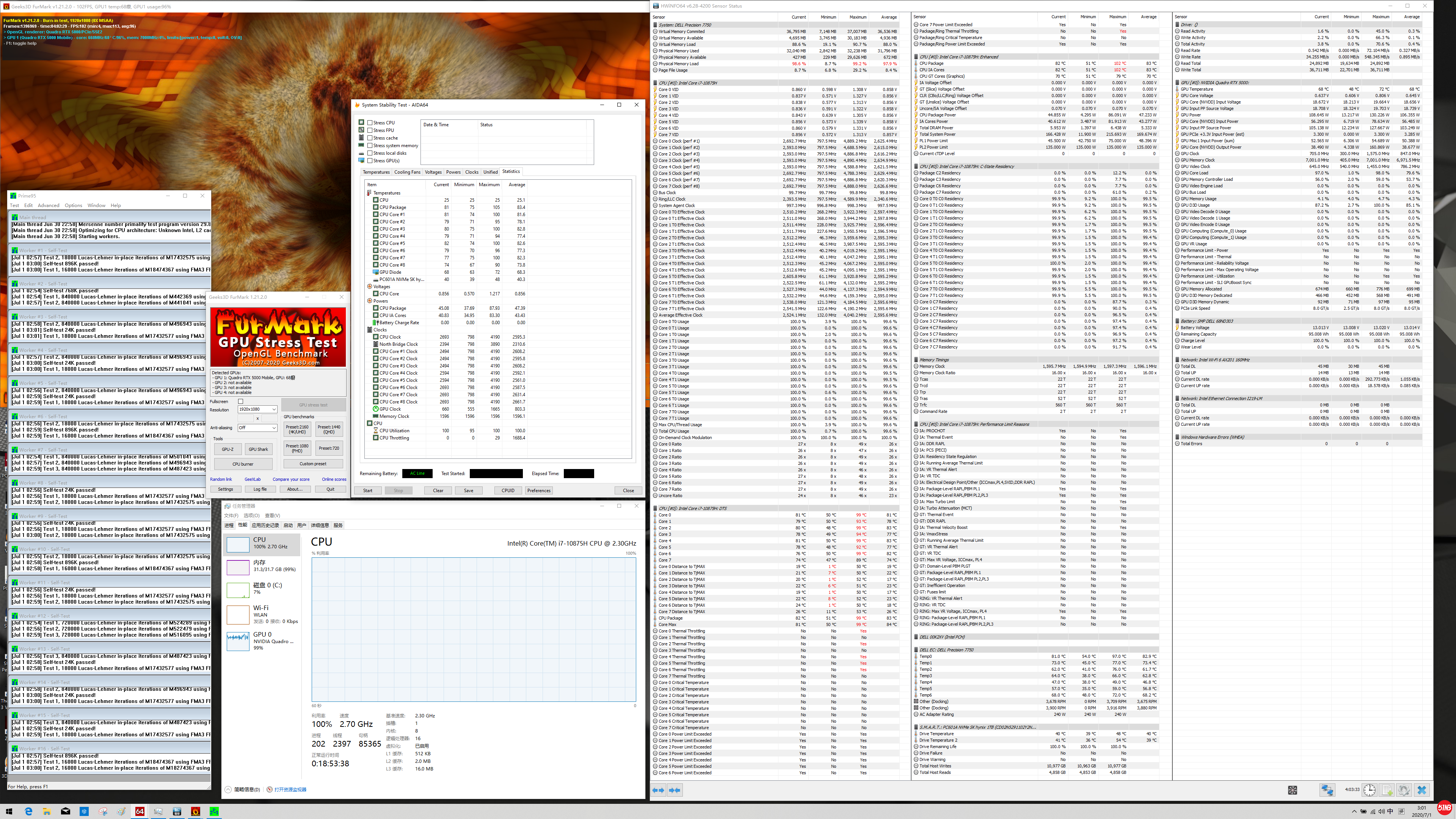Image resolution: width=1456 pixels, height=819 pixels.
Task: Collapse Powers group in AIDA64 statistics
Action: coord(370,301)
